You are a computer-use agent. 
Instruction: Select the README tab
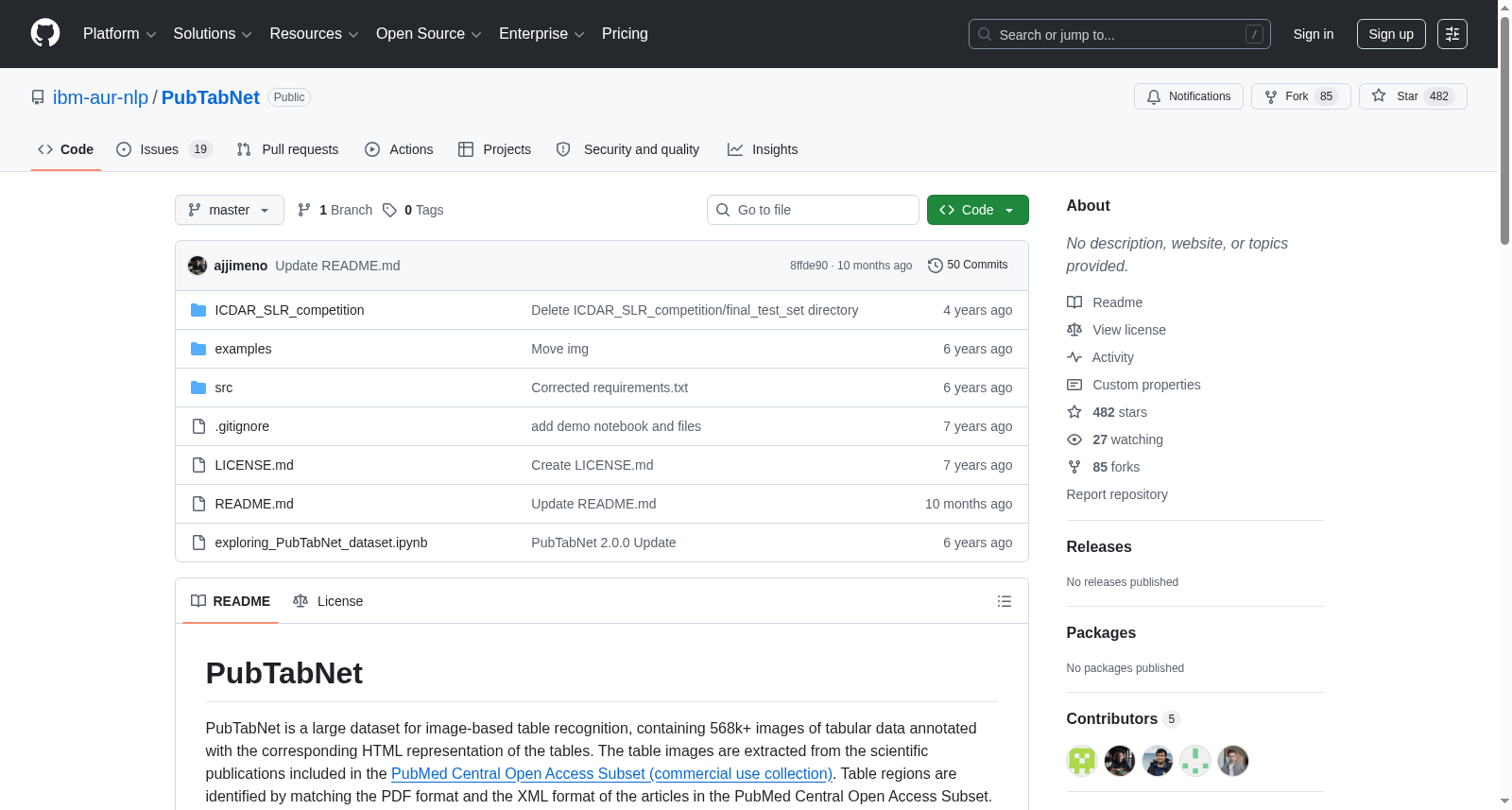(231, 601)
